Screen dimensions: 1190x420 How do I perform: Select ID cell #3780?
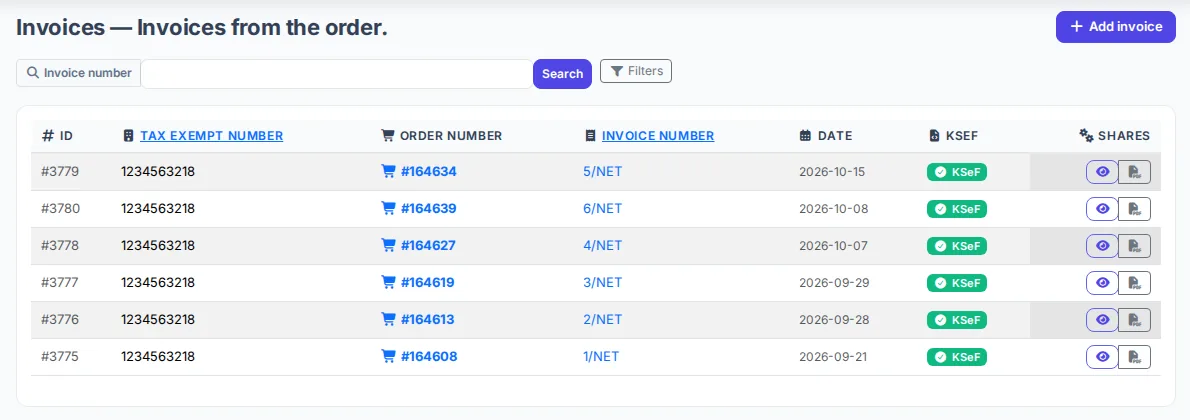(x=60, y=209)
